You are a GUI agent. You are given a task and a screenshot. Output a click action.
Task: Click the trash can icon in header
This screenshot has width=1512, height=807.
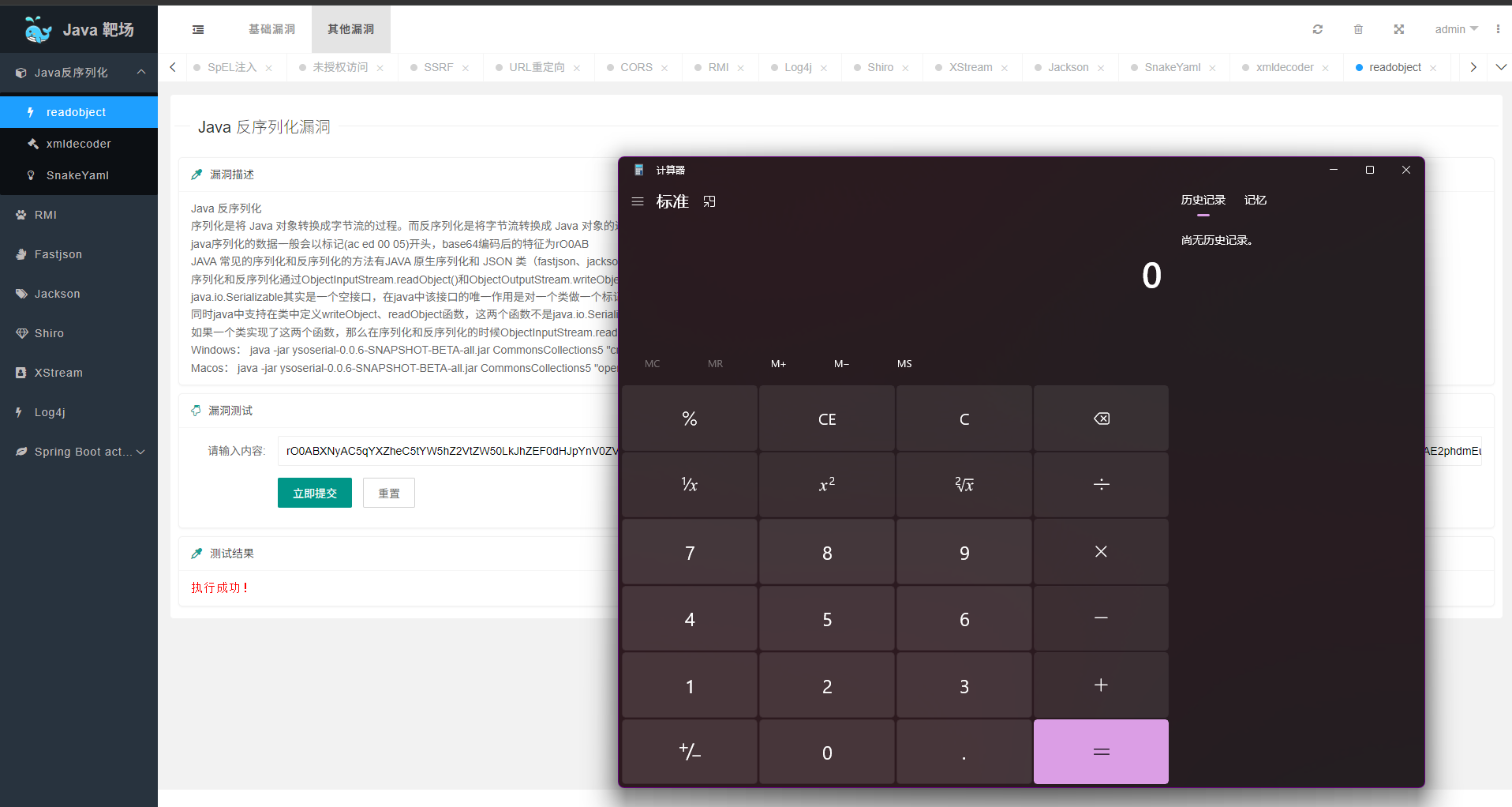pos(1358,29)
